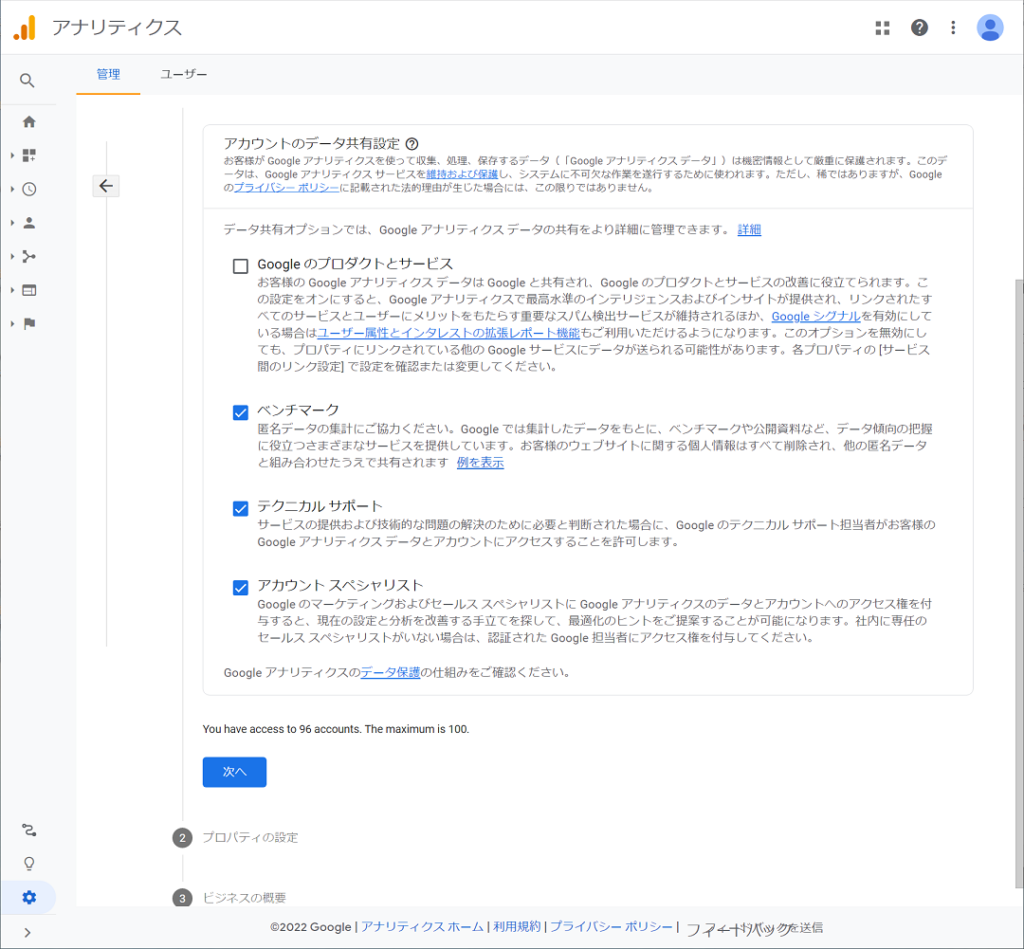Open the admin gear icon

[29, 897]
